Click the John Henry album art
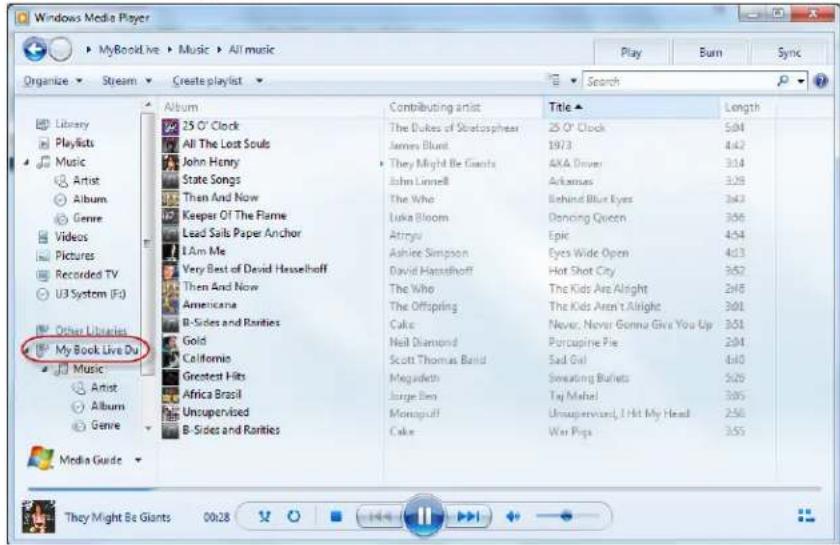The height and width of the screenshot is (545, 840). pos(170,162)
